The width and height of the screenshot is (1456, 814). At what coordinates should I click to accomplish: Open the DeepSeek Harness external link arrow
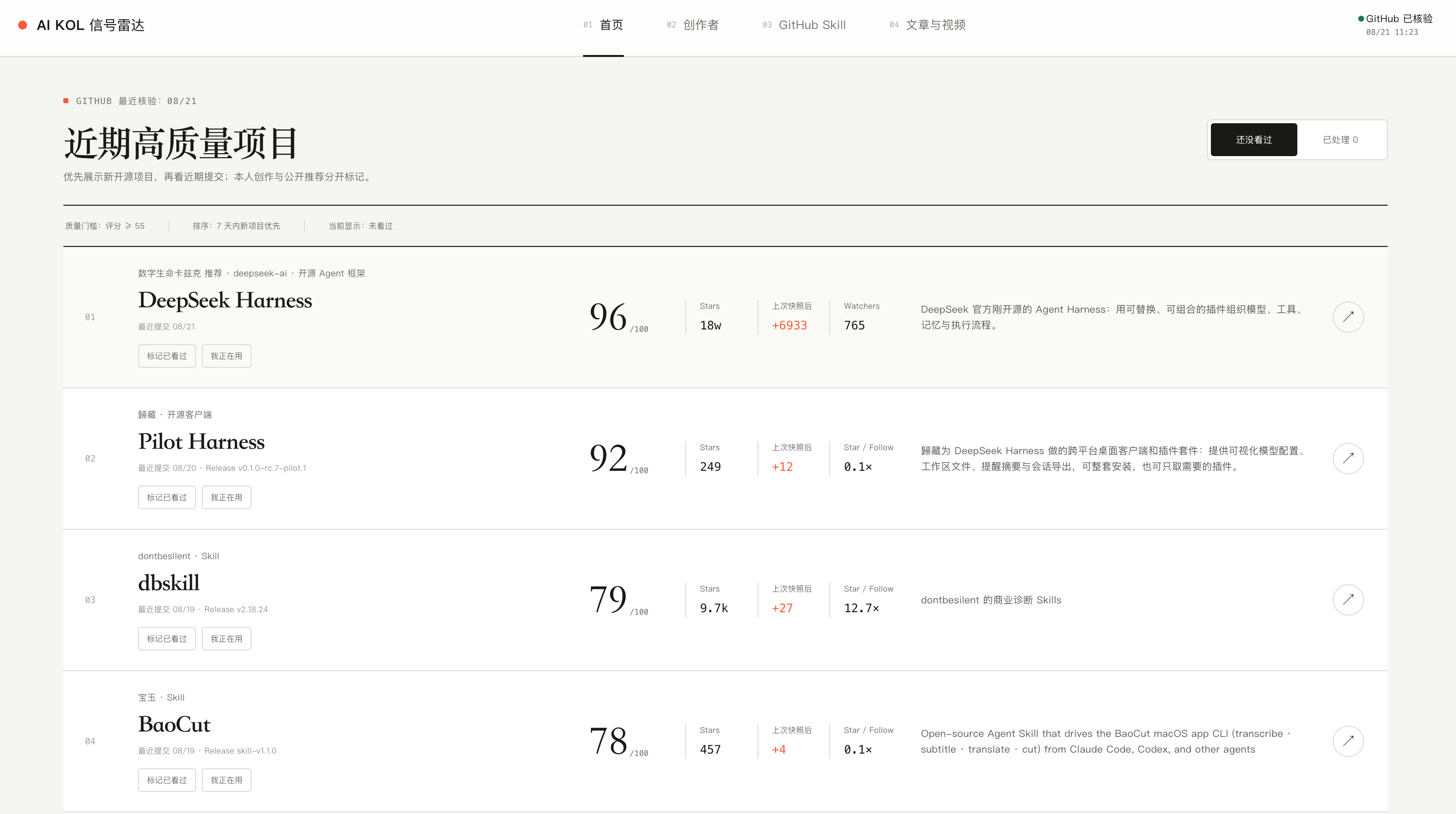pyautogui.click(x=1348, y=317)
